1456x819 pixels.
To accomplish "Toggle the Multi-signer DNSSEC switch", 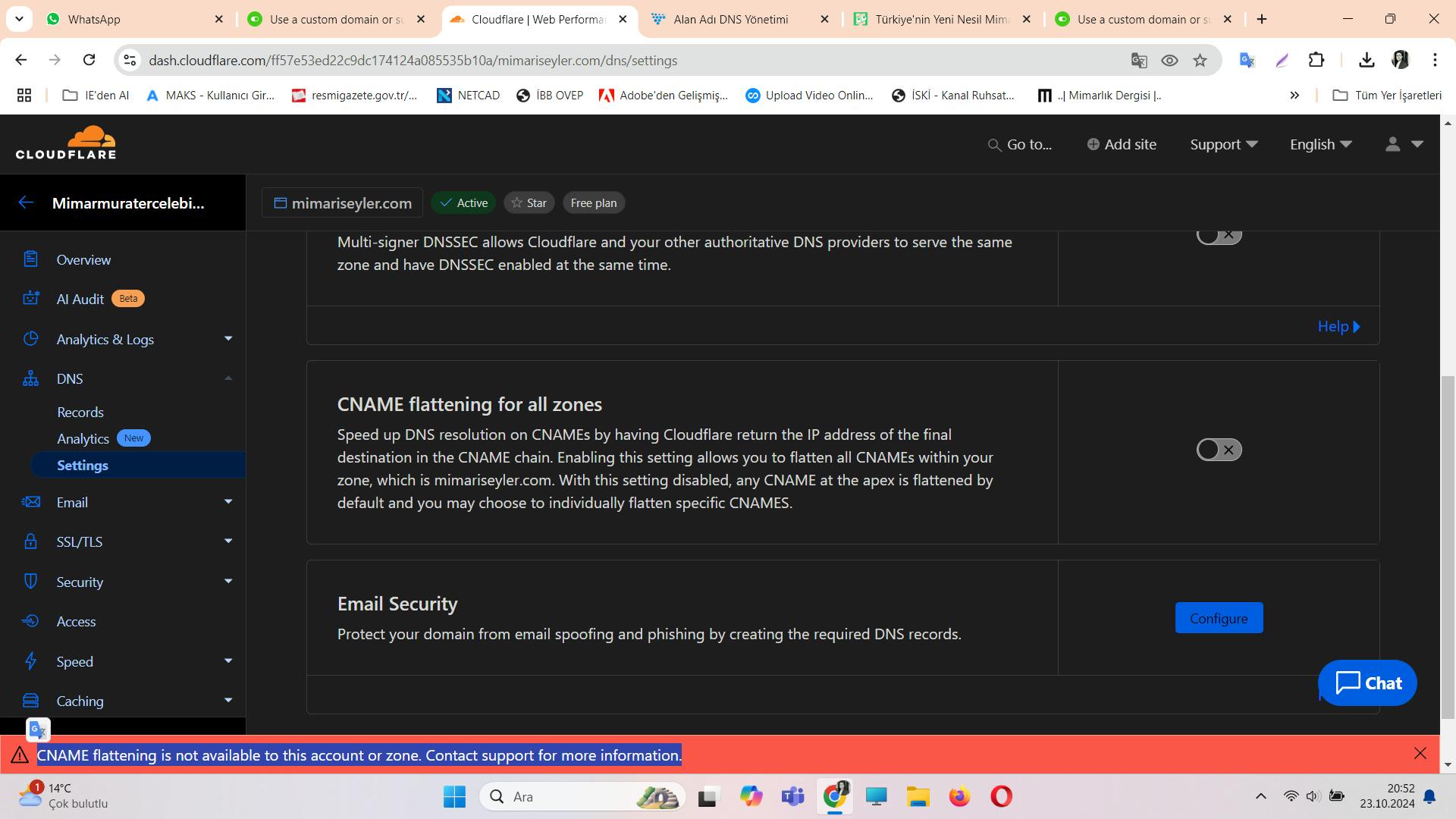I will point(1218,235).
